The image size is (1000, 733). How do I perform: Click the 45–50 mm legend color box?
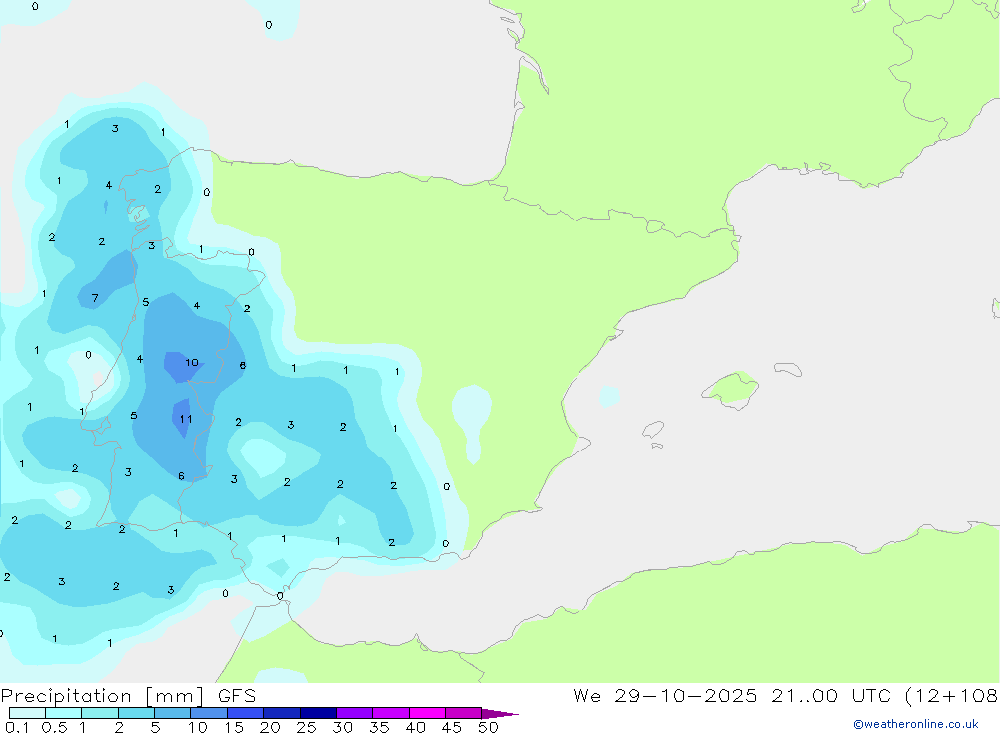pyautogui.click(x=464, y=713)
